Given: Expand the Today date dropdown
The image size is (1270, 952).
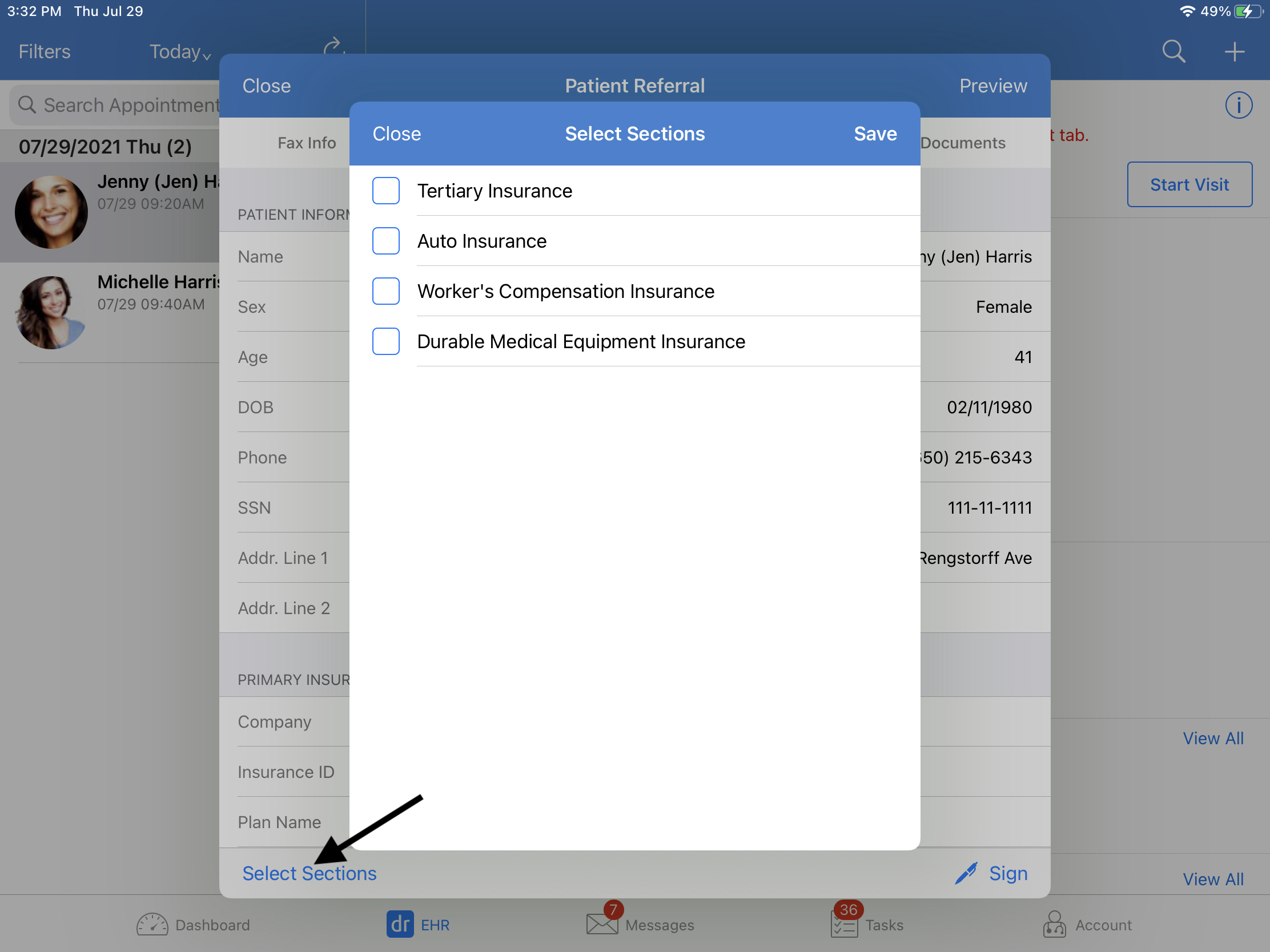Looking at the screenshot, I should pos(180,51).
